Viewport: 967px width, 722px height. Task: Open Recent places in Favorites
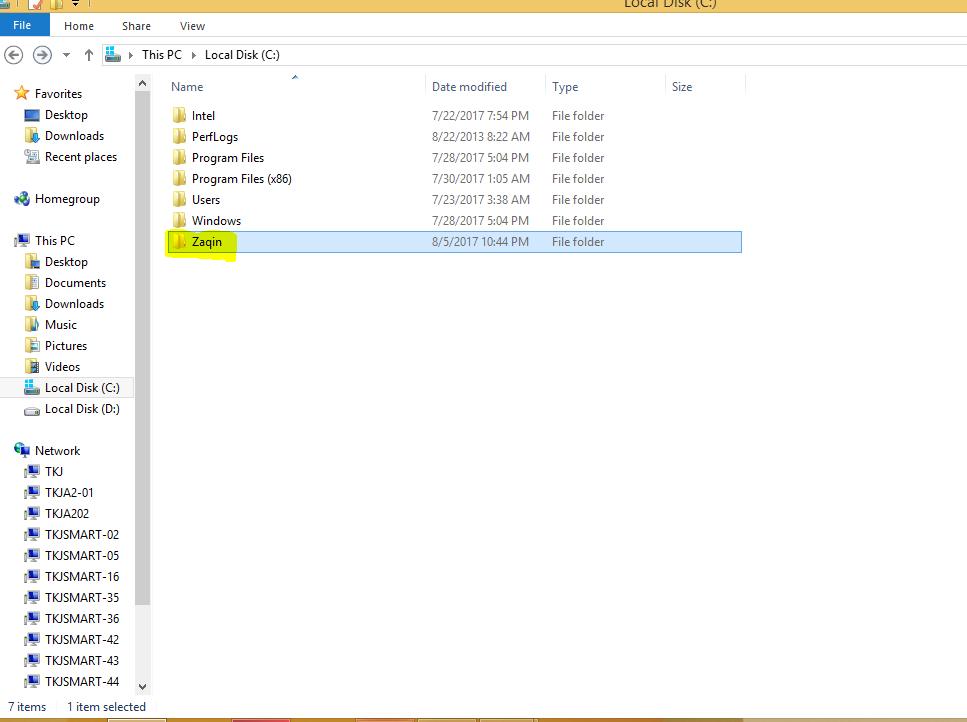(81, 157)
